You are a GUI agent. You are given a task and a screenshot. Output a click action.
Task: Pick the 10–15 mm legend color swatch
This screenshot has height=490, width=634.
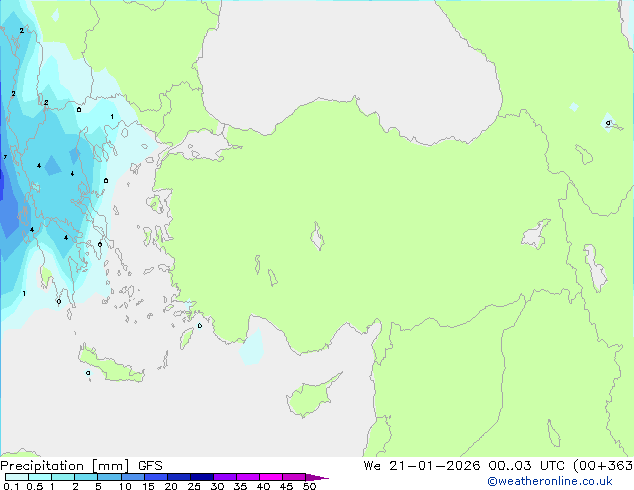click(133, 477)
